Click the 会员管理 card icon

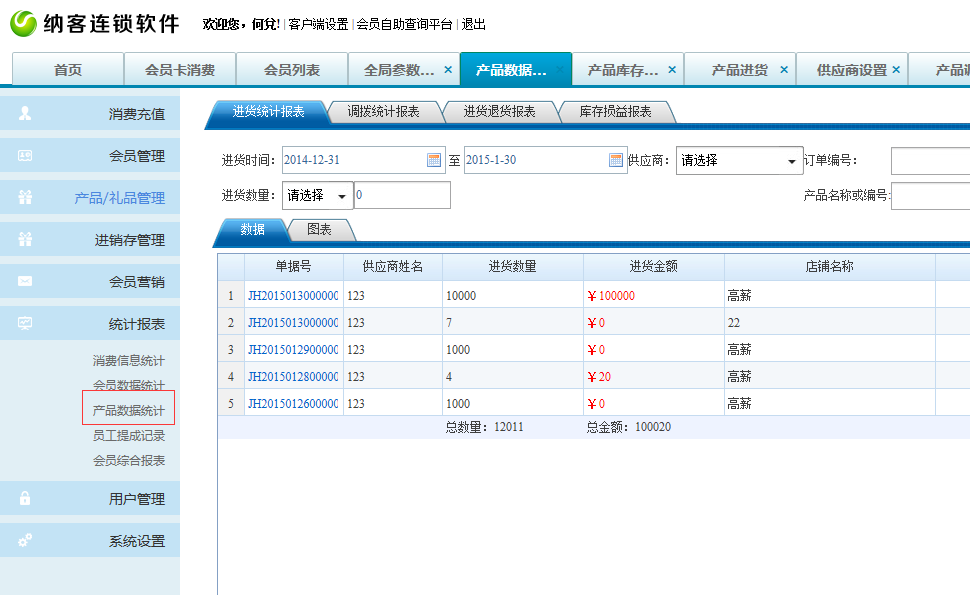click(x=25, y=156)
